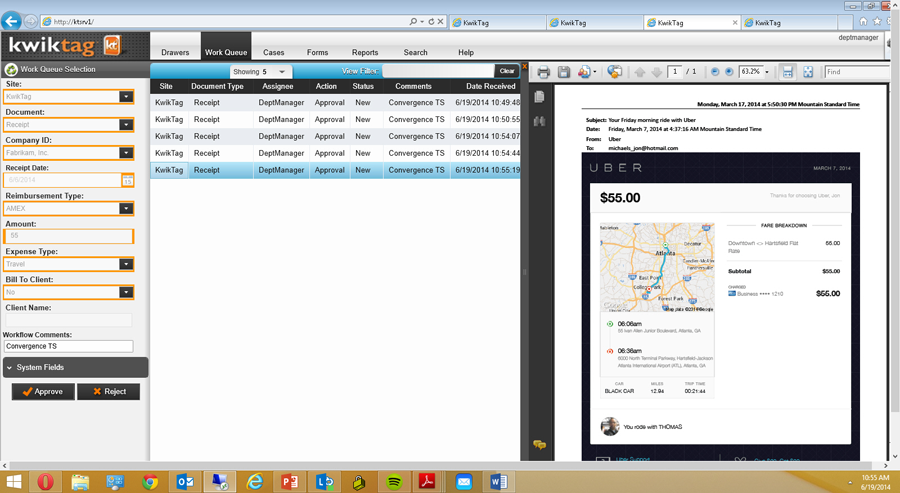Viewport: 900px width, 493px height.
Task: Open comments bubble icon in PDF sidebar
Action: coord(540,445)
